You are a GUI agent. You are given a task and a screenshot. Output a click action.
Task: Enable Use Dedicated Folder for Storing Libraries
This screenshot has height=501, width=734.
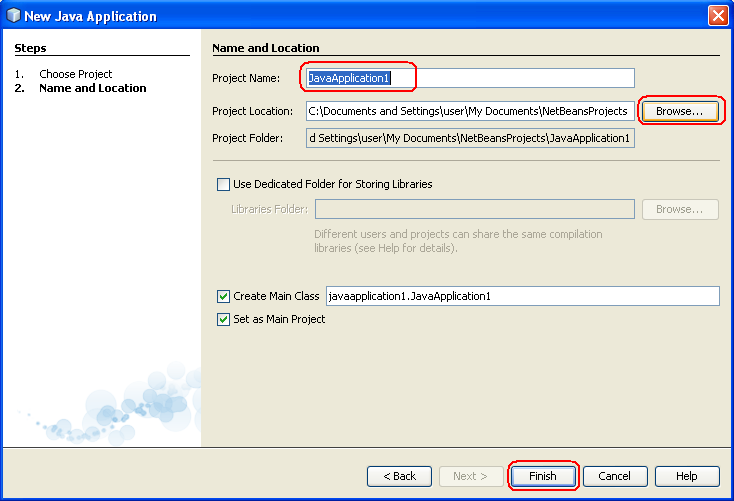(x=223, y=184)
